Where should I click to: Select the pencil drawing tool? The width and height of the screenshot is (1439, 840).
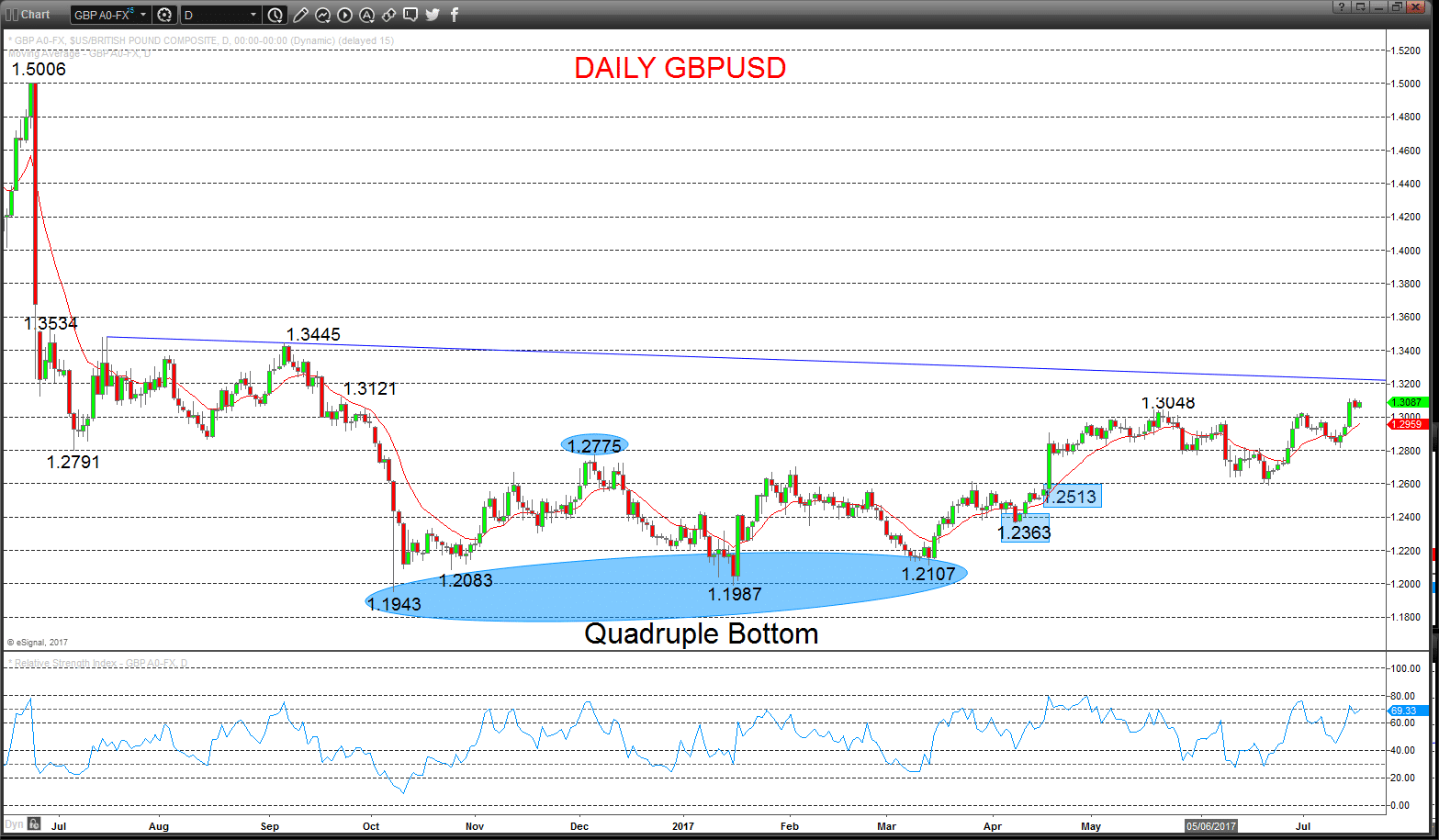pyautogui.click(x=300, y=15)
